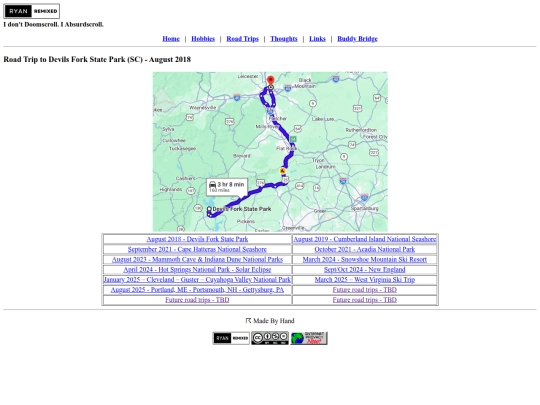
Task: Click the 3 hr 8 min travel time box
Action: click(x=227, y=187)
